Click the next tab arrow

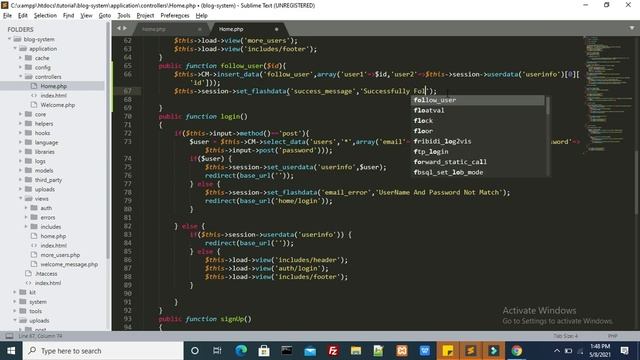[125, 28]
